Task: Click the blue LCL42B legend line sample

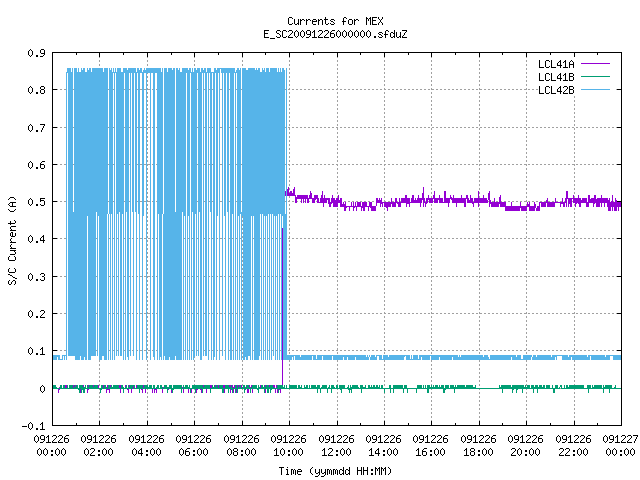Action: coord(595,89)
